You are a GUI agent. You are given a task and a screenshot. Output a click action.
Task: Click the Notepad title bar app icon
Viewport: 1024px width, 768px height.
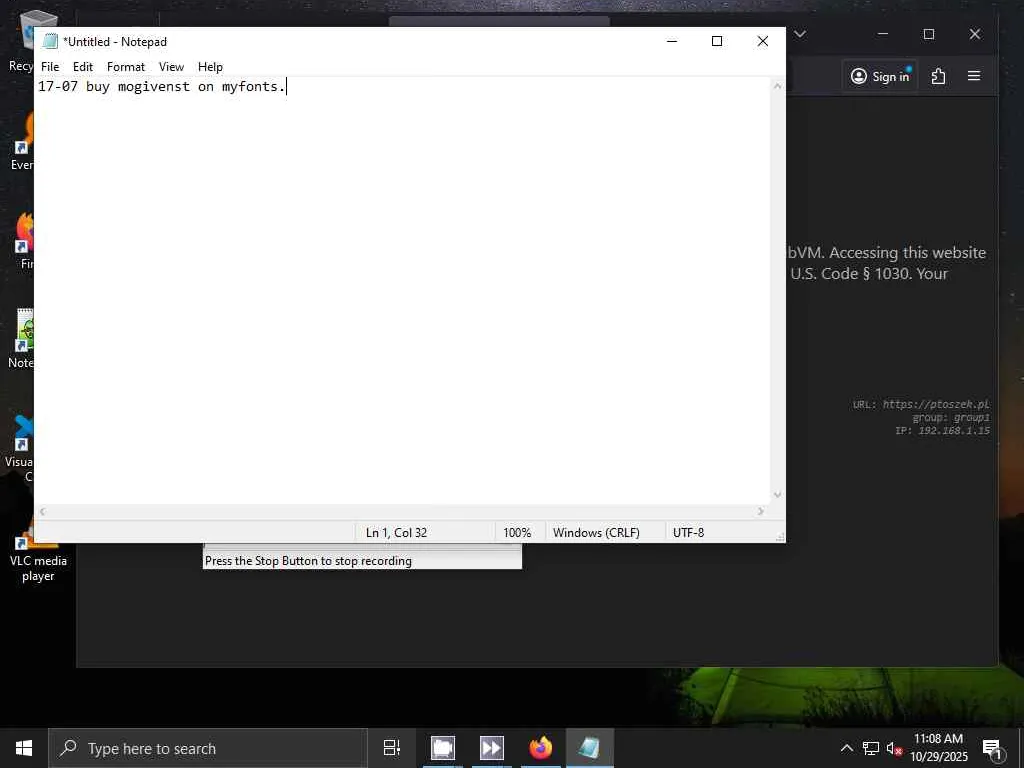50,41
